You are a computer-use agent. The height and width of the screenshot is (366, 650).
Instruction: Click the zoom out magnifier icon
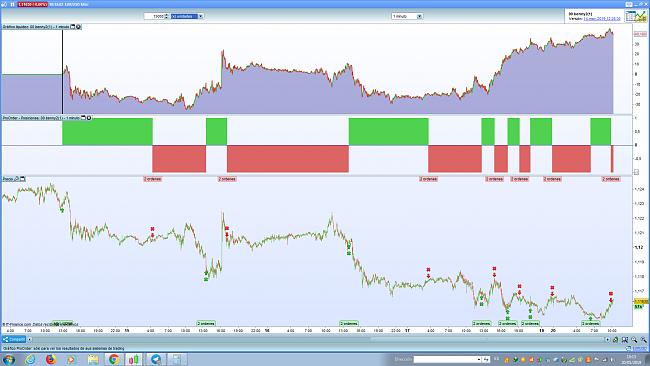coord(643,339)
